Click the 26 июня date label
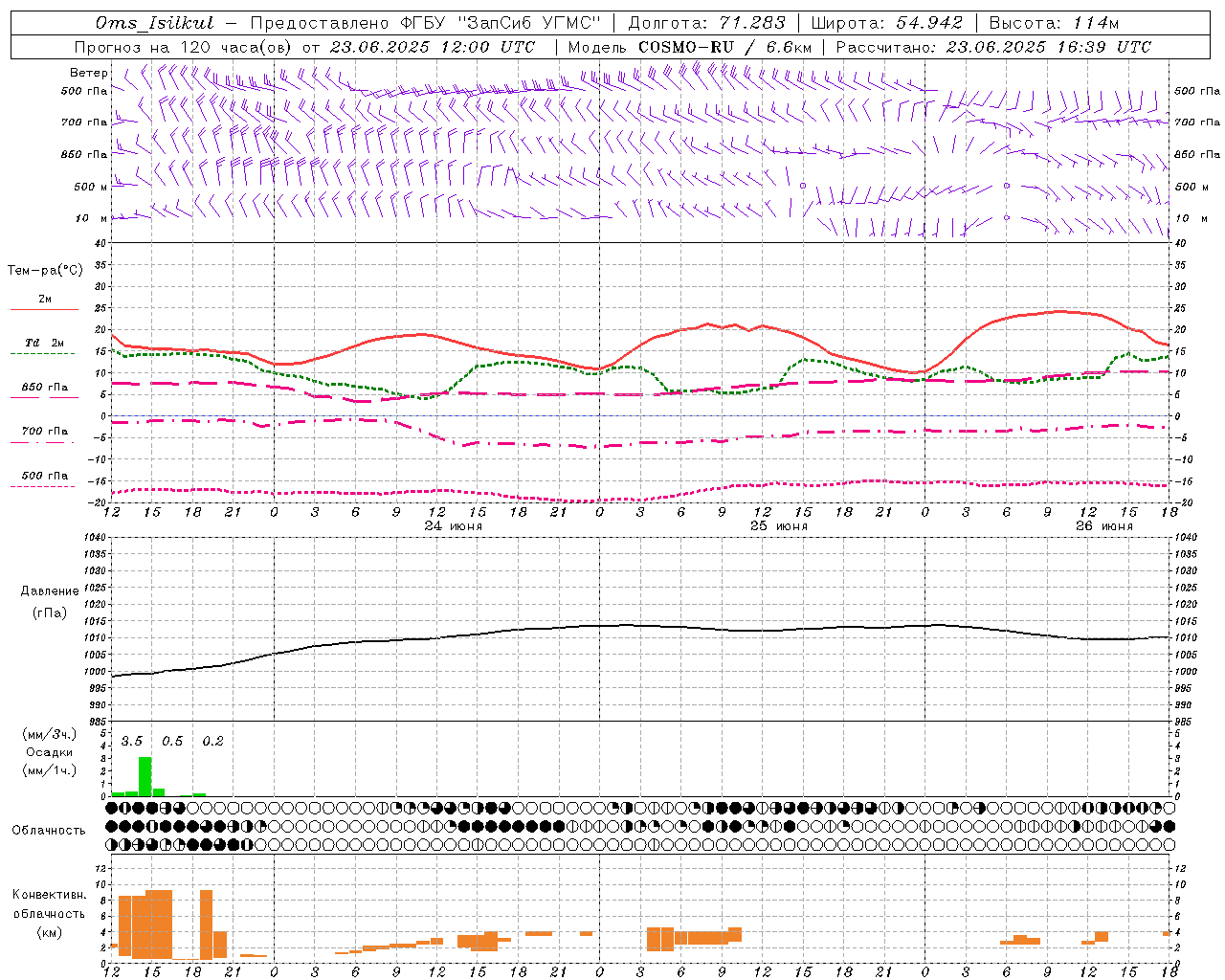The image size is (1225, 980). point(1103,526)
